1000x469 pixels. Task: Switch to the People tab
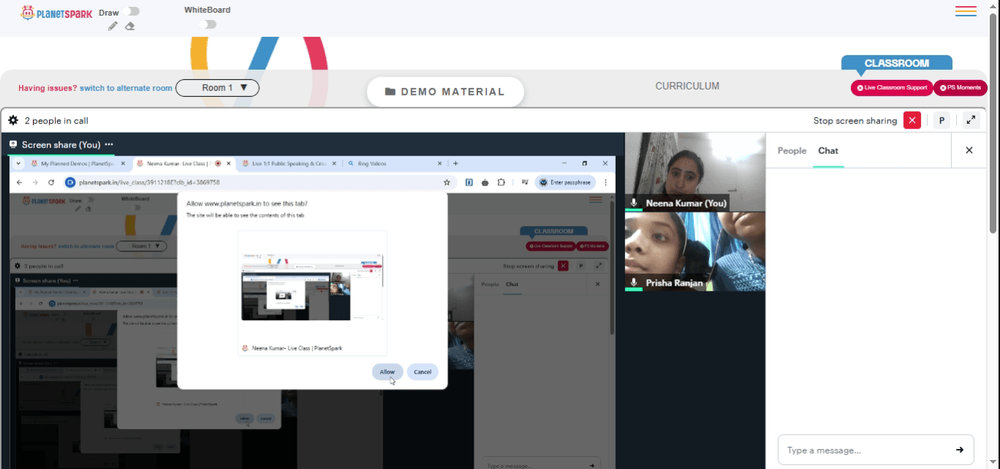pyautogui.click(x=792, y=151)
